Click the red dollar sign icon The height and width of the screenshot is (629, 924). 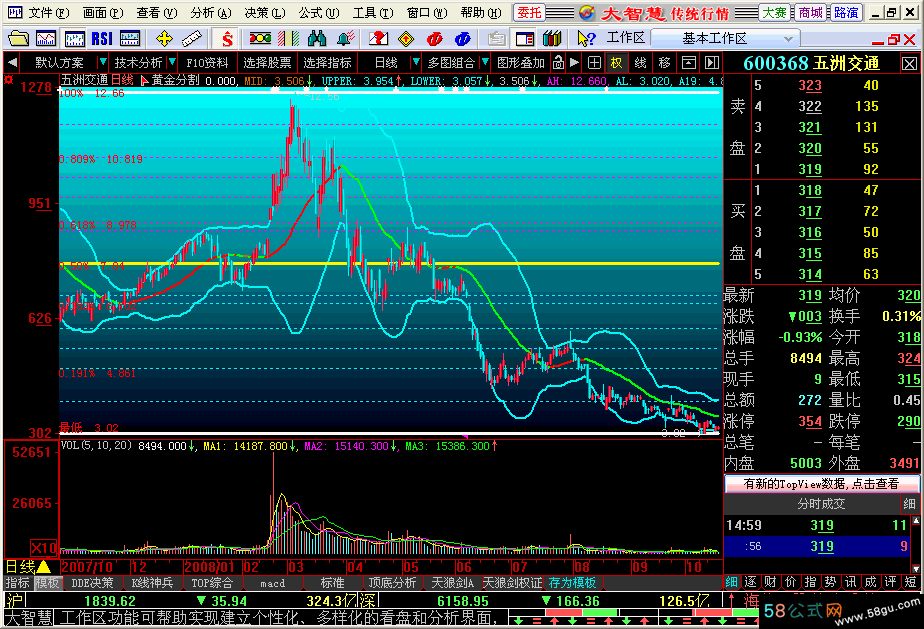227,39
